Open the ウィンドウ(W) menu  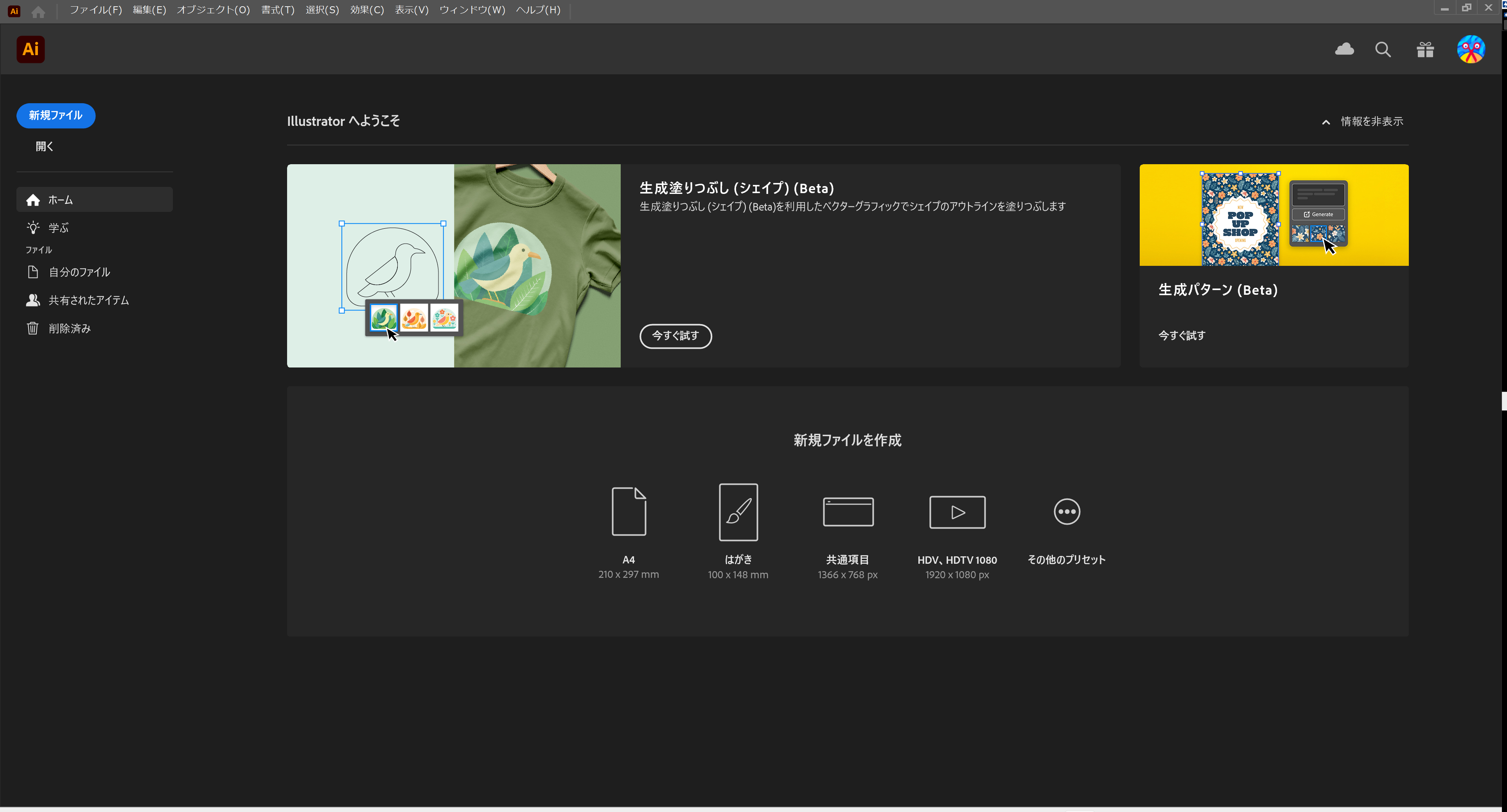tap(472, 10)
